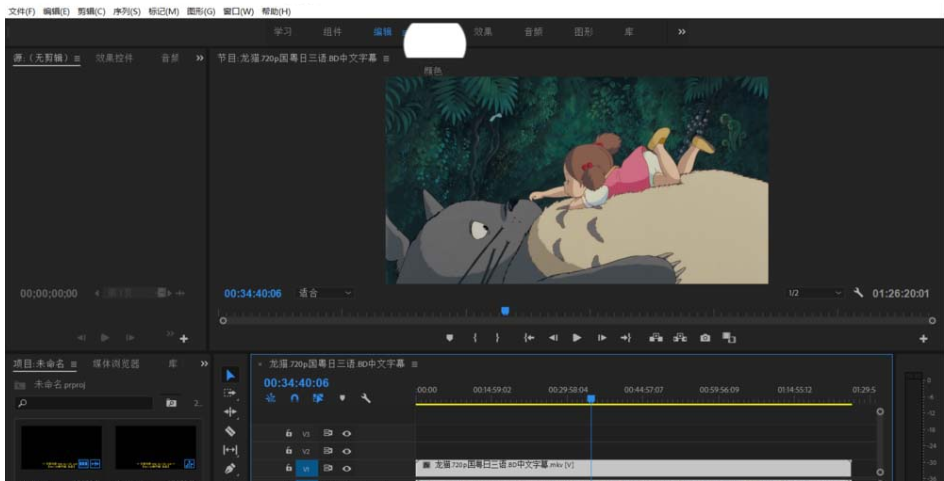Expand workspace overflow chevrons
Image resolution: width=944 pixels, height=481 pixels.
coord(682,32)
